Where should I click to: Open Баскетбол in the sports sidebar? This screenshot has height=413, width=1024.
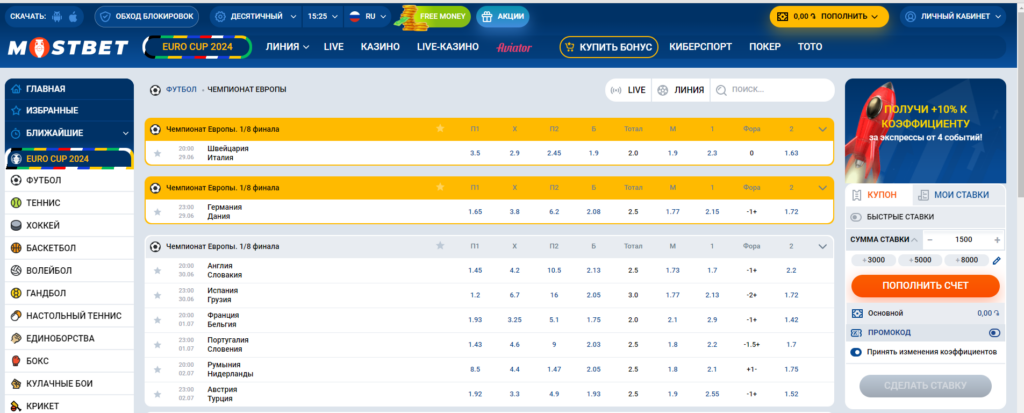point(69,248)
